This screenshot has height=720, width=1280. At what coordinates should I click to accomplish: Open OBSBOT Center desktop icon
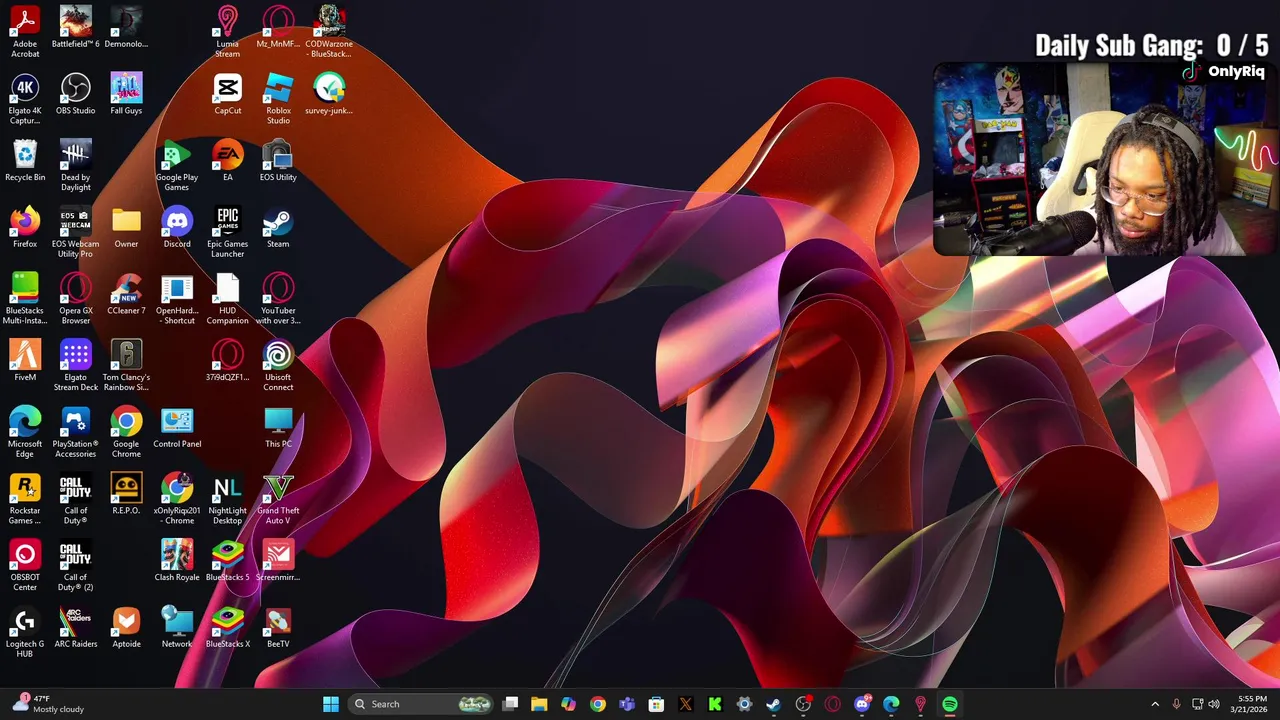click(25, 566)
